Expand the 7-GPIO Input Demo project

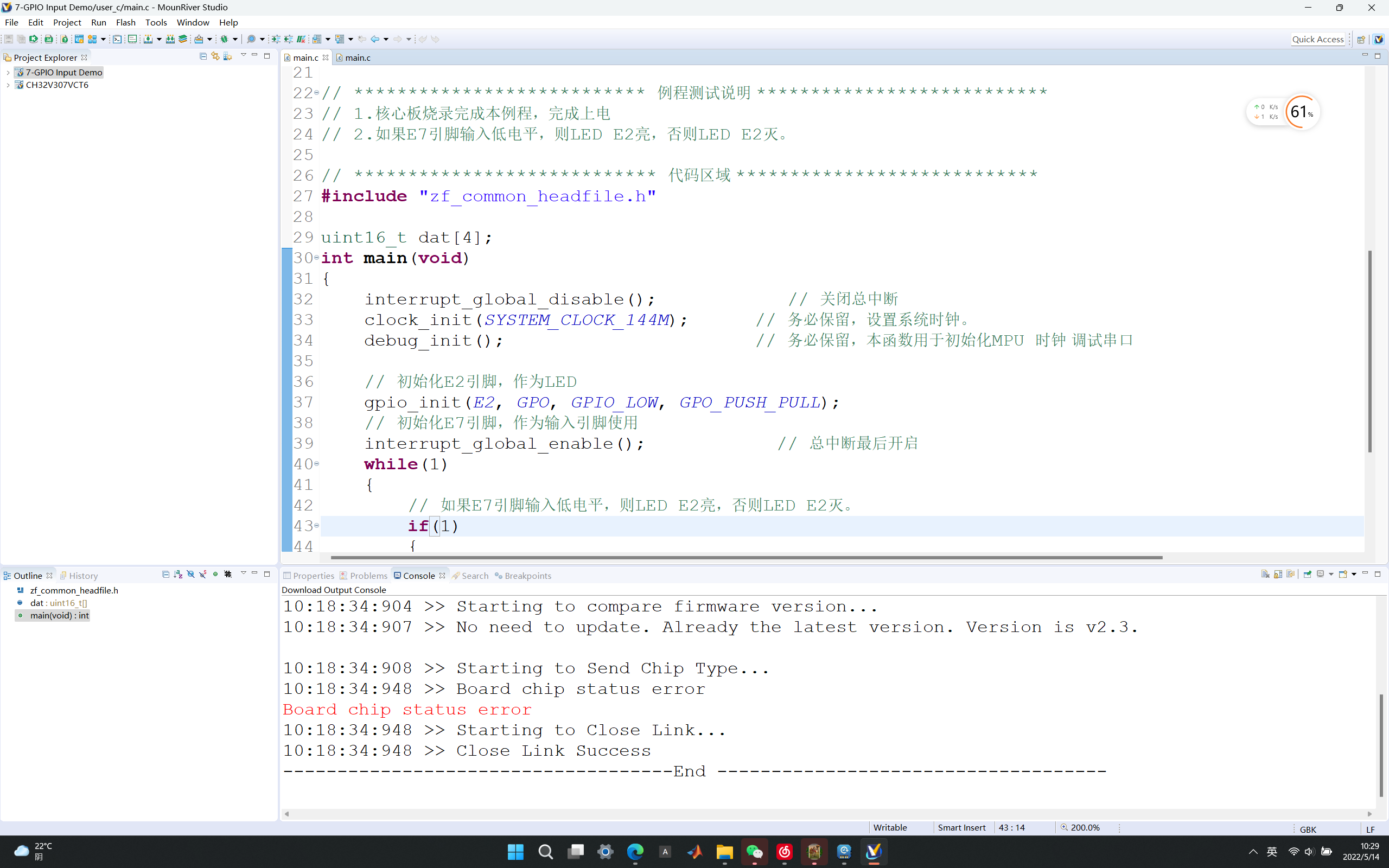click(x=8, y=72)
